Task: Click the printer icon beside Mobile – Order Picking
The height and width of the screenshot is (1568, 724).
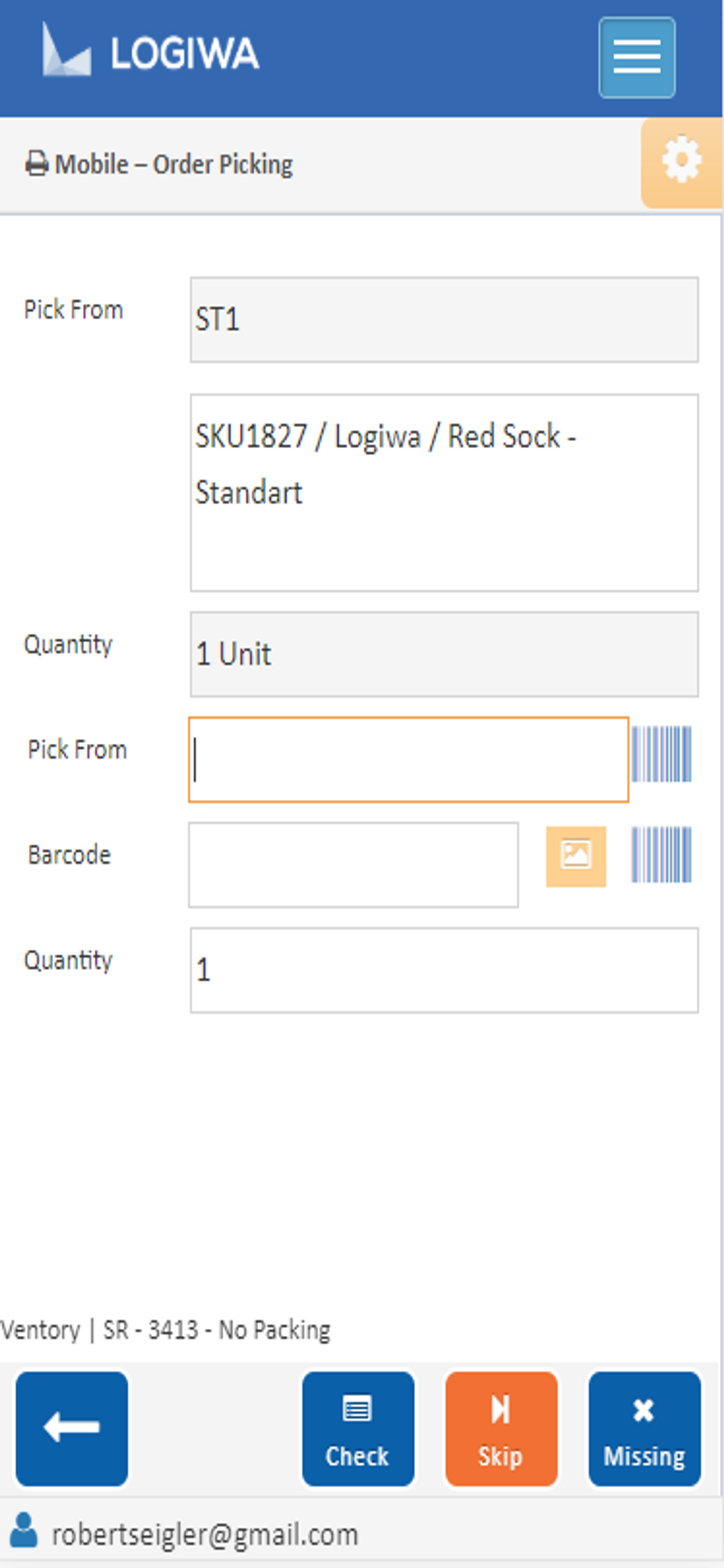Action: point(37,164)
